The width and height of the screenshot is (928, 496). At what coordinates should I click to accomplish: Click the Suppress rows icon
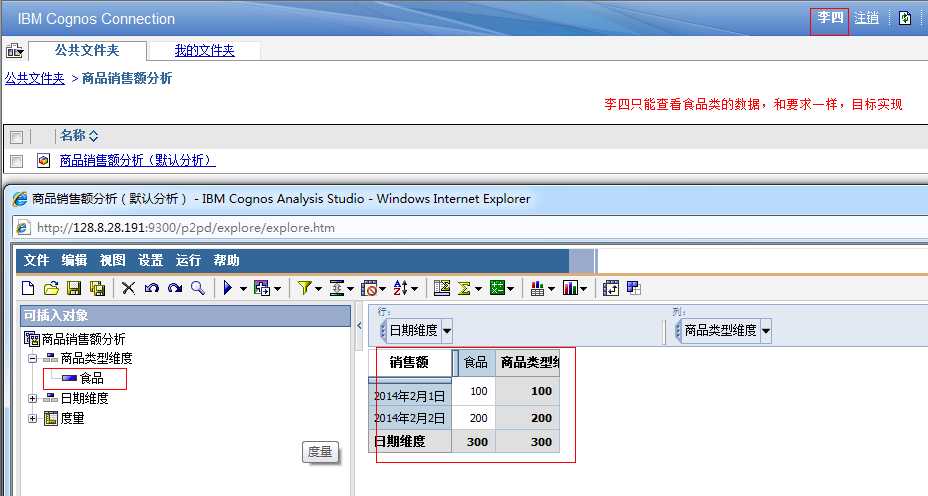(x=369, y=288)
